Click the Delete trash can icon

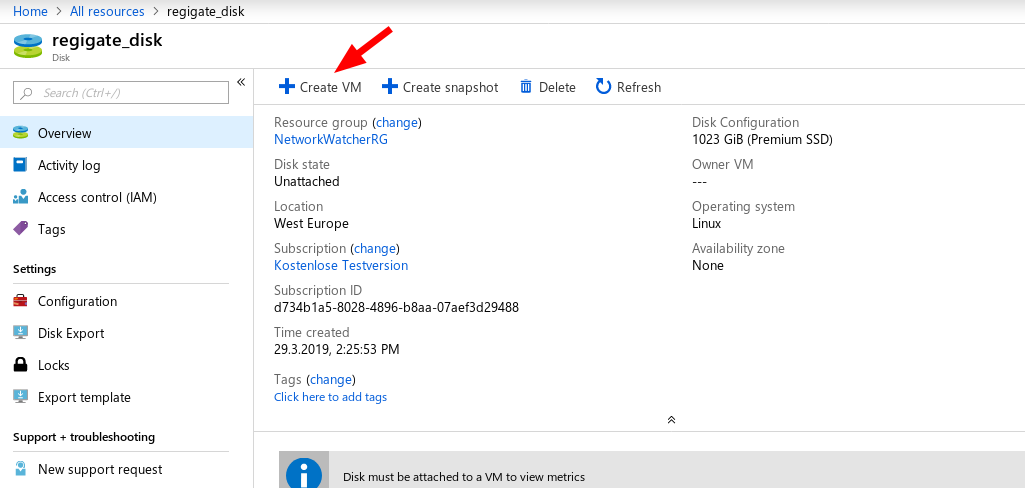[526, 87]
